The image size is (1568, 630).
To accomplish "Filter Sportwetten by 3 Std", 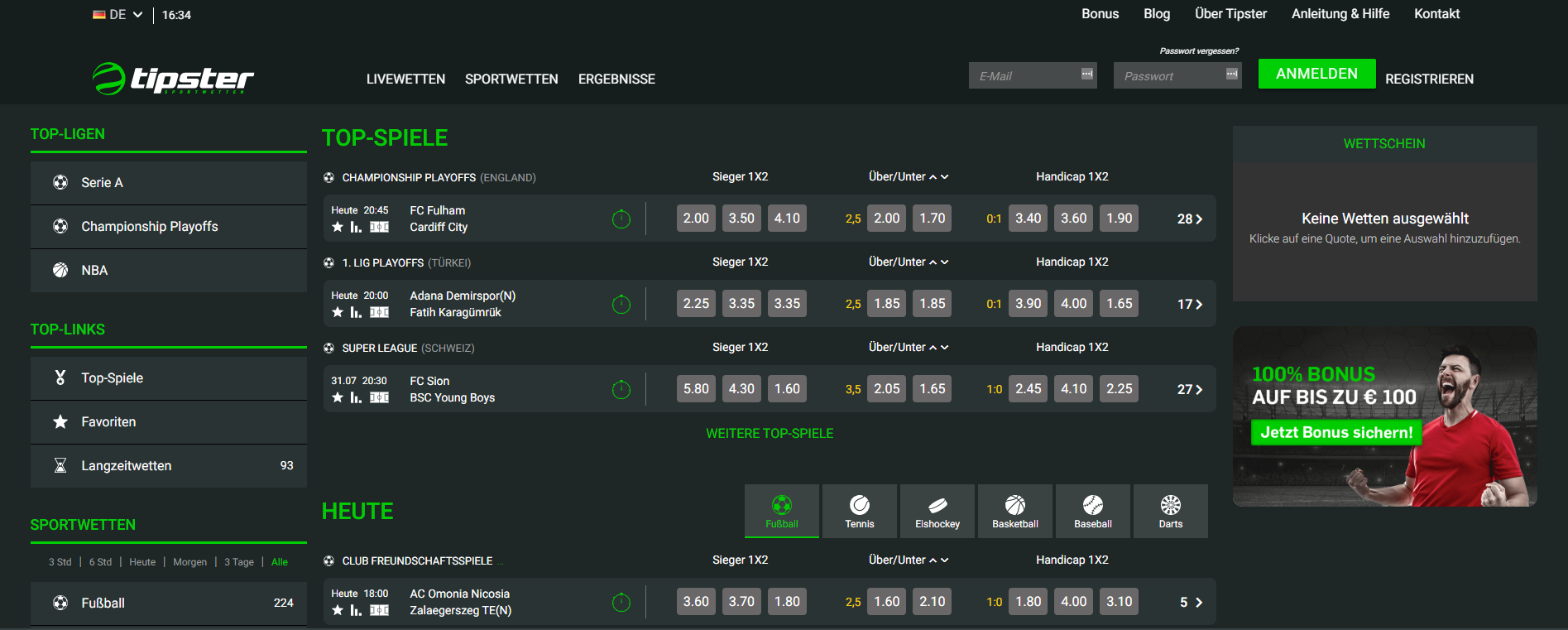I will pos(60,562).
